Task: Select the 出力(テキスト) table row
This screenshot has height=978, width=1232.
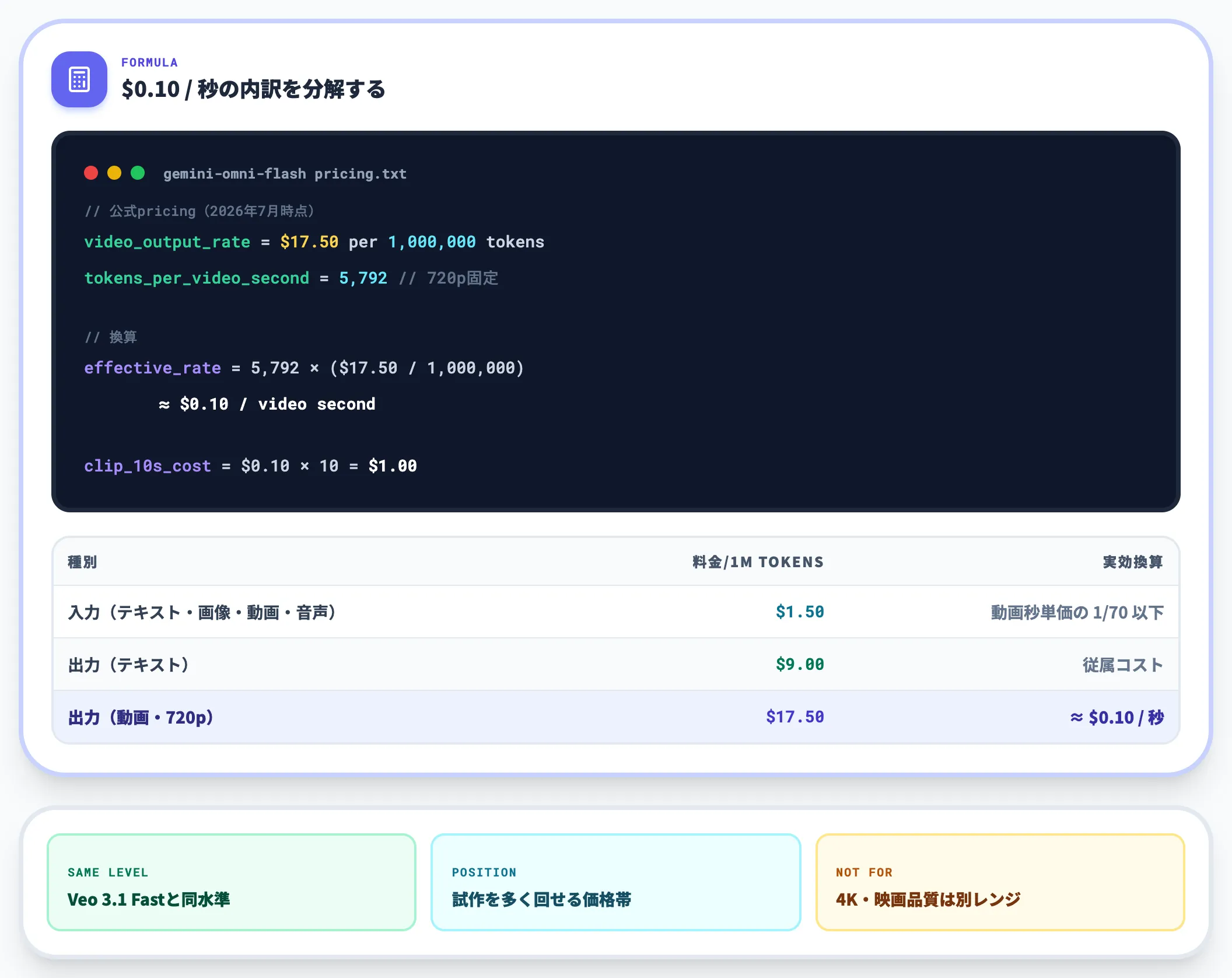Action: click(x=616, y=665)
